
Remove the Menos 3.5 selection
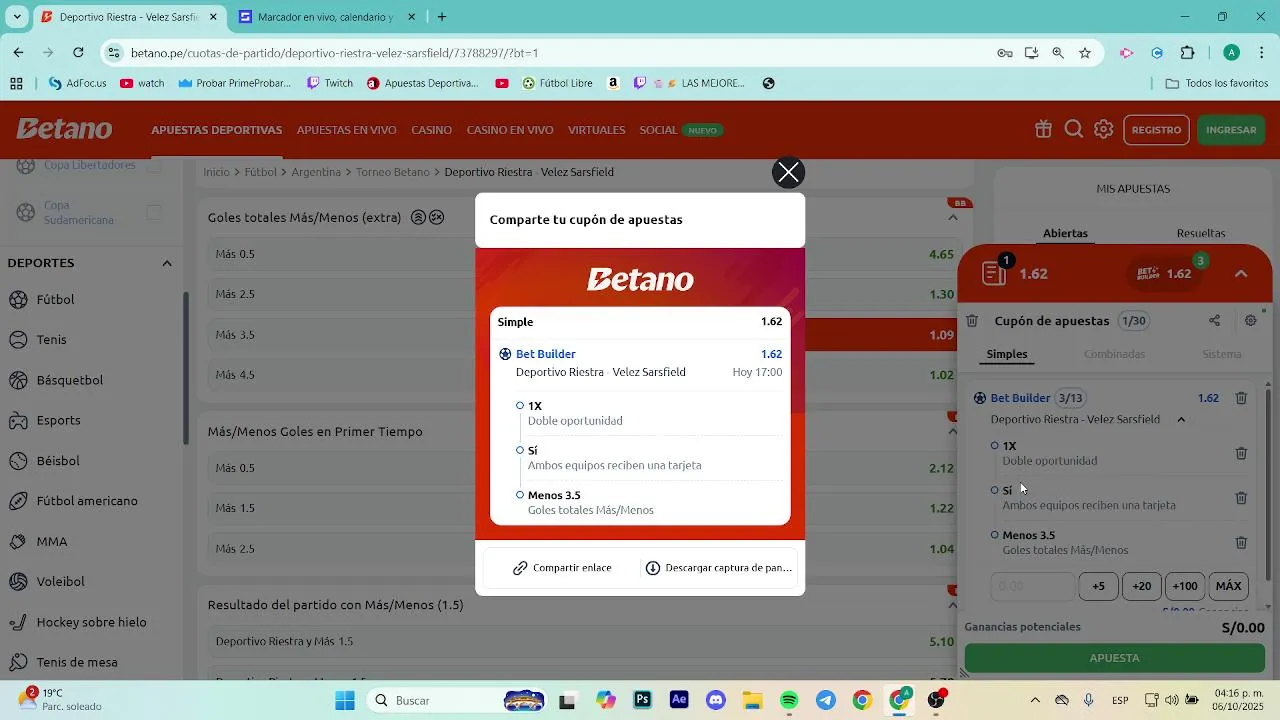coord(1241,543)
